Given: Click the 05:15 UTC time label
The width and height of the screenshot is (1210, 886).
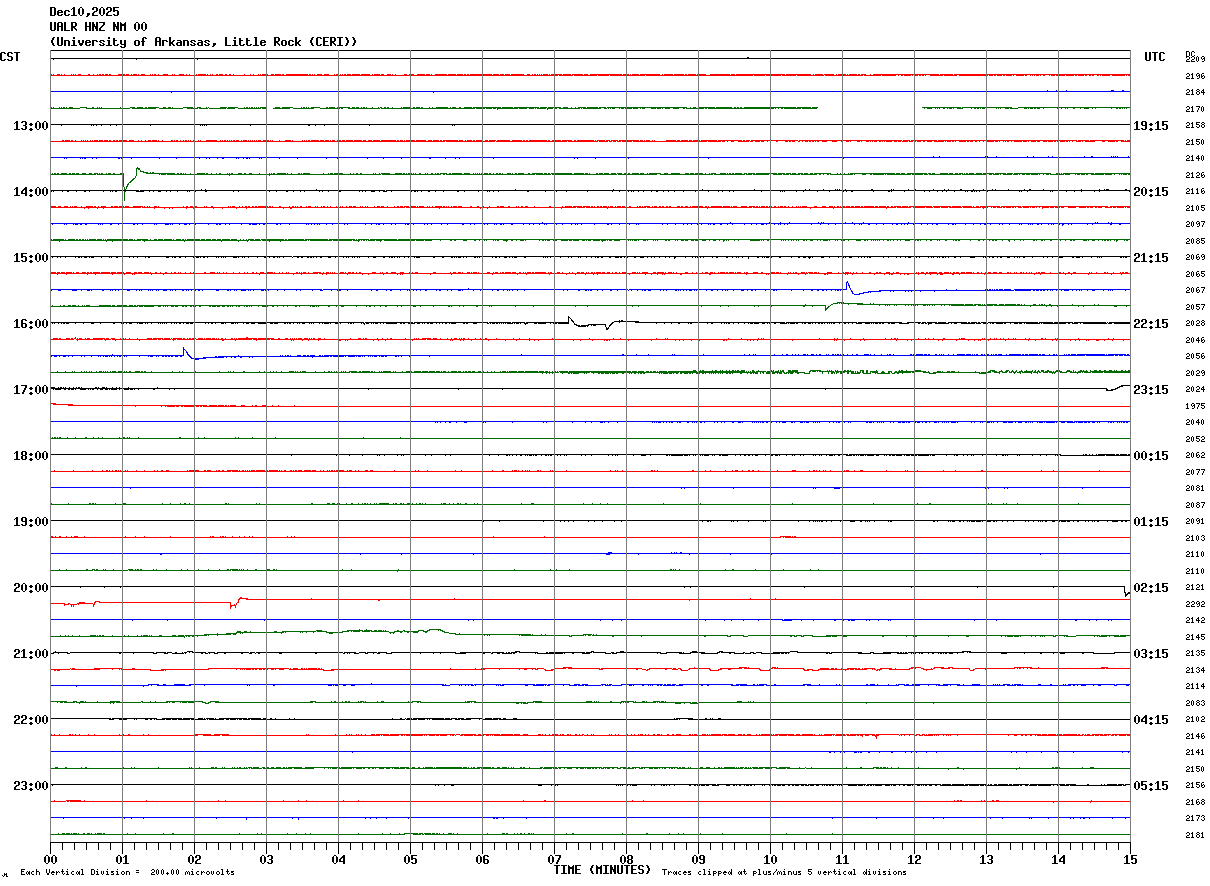Looking at the screenshot, I should click(x=1150, y=785).
